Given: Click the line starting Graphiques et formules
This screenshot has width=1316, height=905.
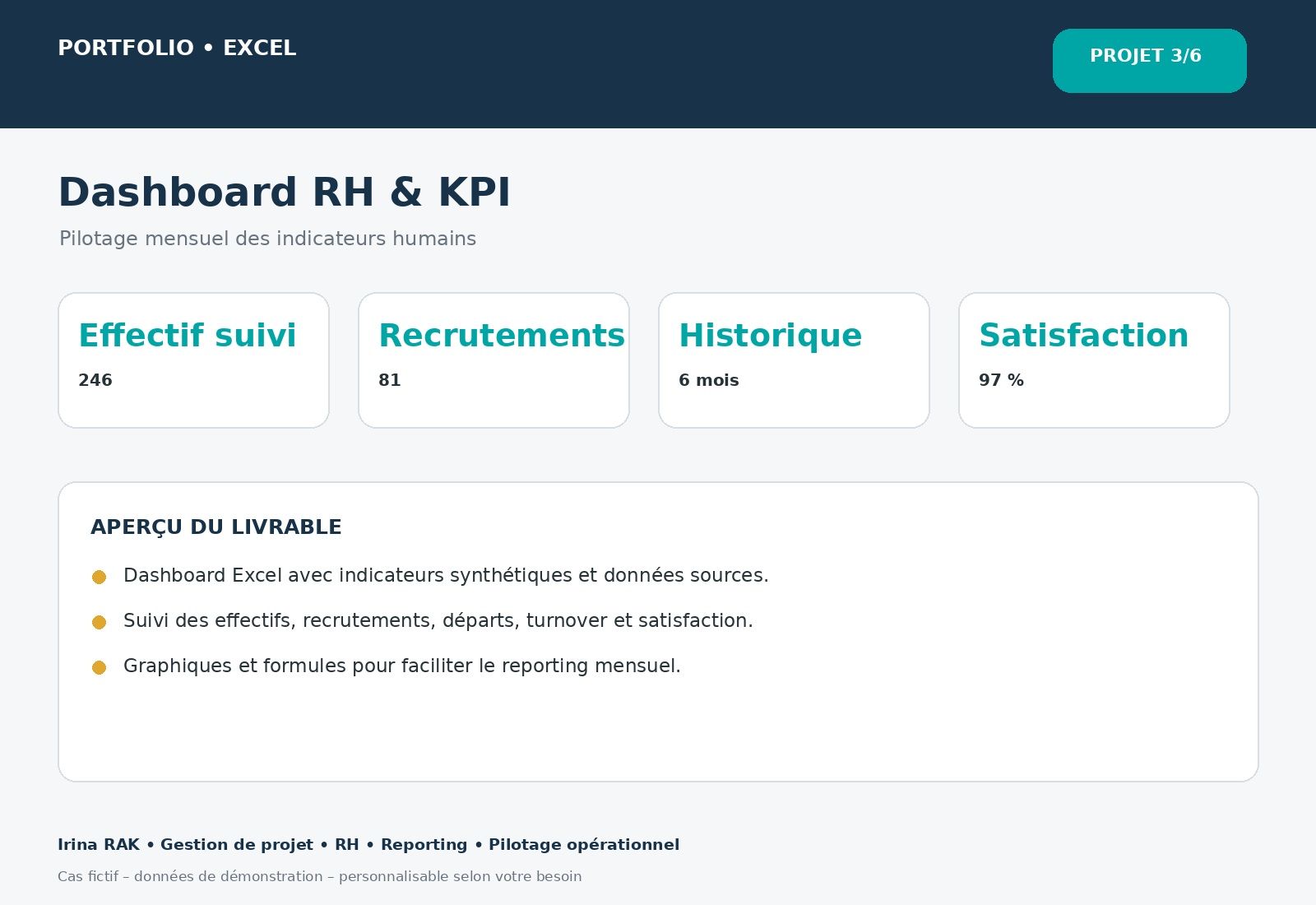Looking at the screenshot, I should (x=402, y=666).
